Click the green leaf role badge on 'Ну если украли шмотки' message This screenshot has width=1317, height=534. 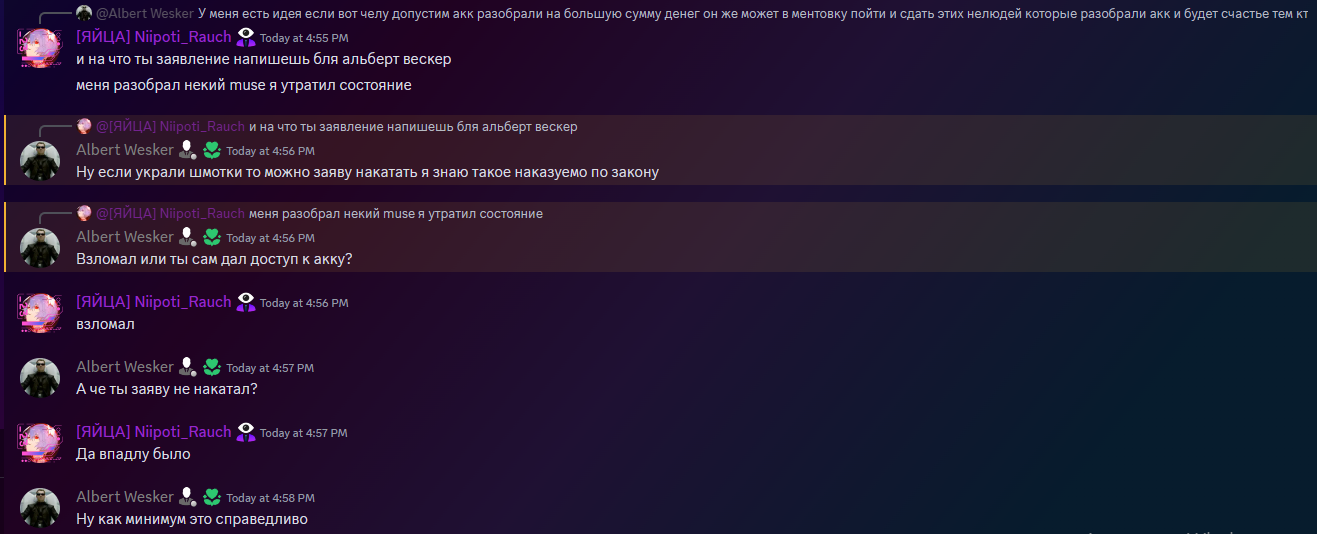(x=212, y=151)
